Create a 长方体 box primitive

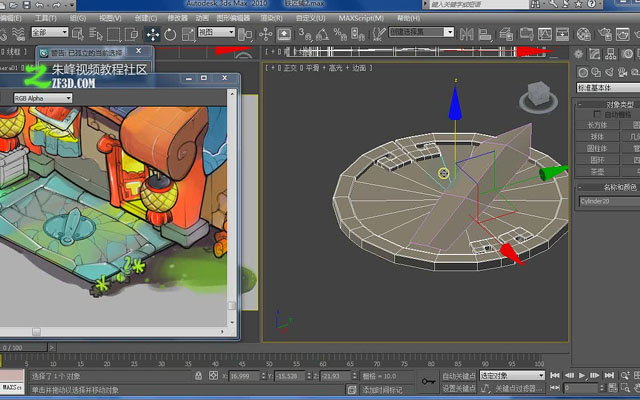pos(597,125)
